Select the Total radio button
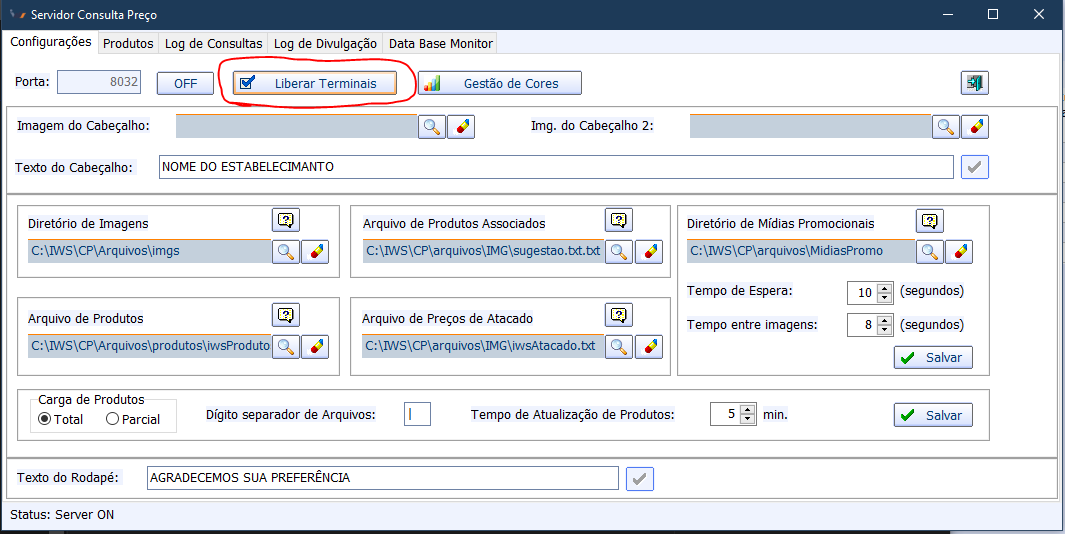Viewport: 1065px width, 534px height. (45, 419)
